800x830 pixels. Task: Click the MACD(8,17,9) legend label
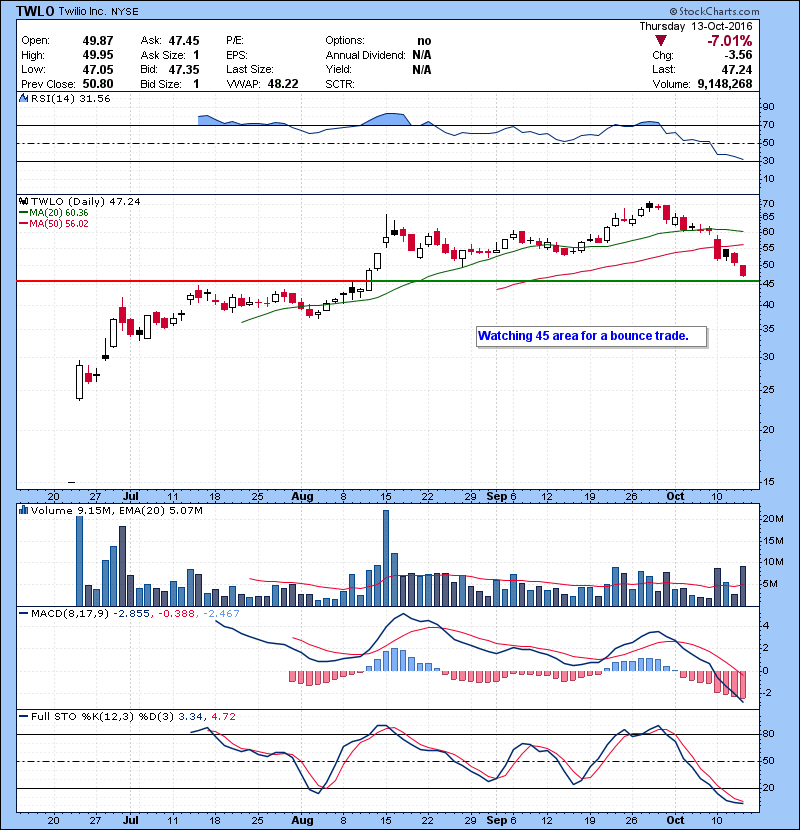(69, 614)
